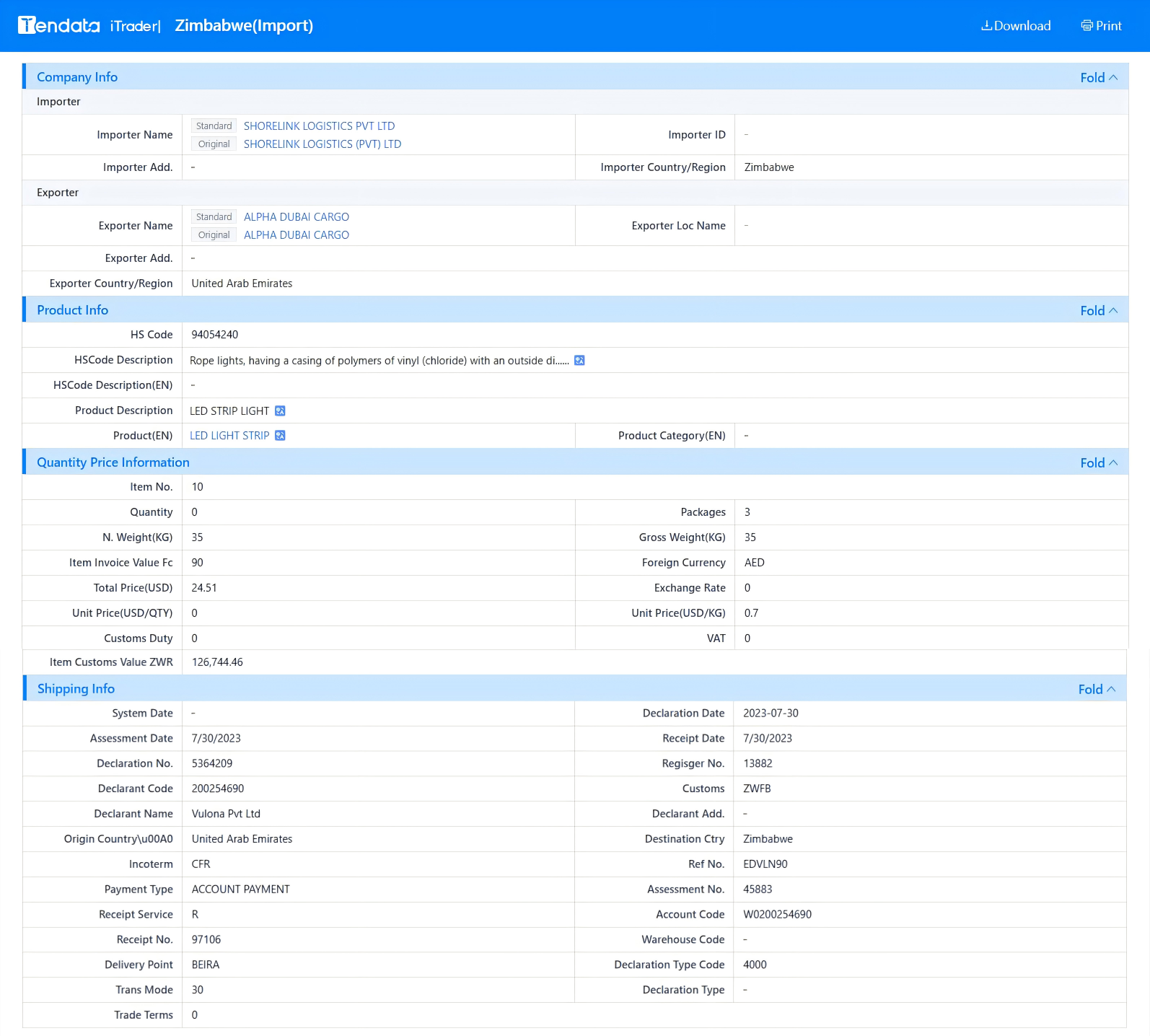This screenshot has height=1036, width=1150.
Task: Open original importer SHORELINK LOGISTICS (PVT) LTD
Action: (x=322, y=144)
